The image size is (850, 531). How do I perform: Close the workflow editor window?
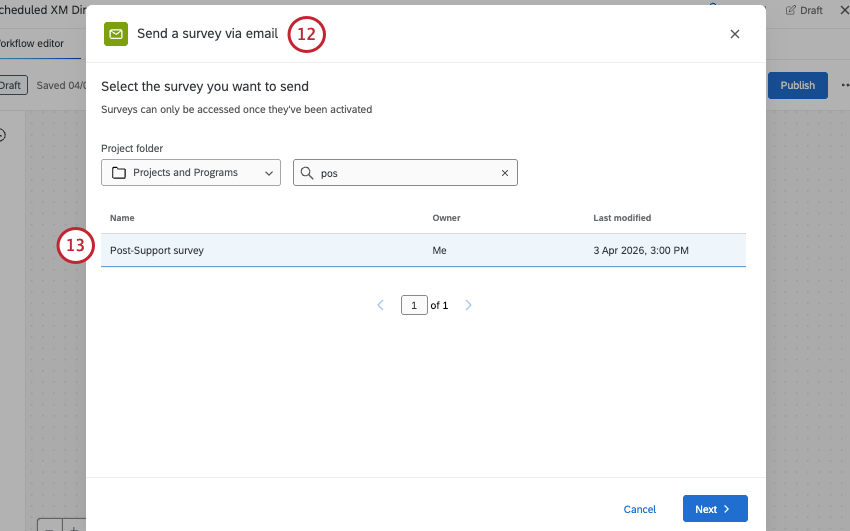(845, 10)
